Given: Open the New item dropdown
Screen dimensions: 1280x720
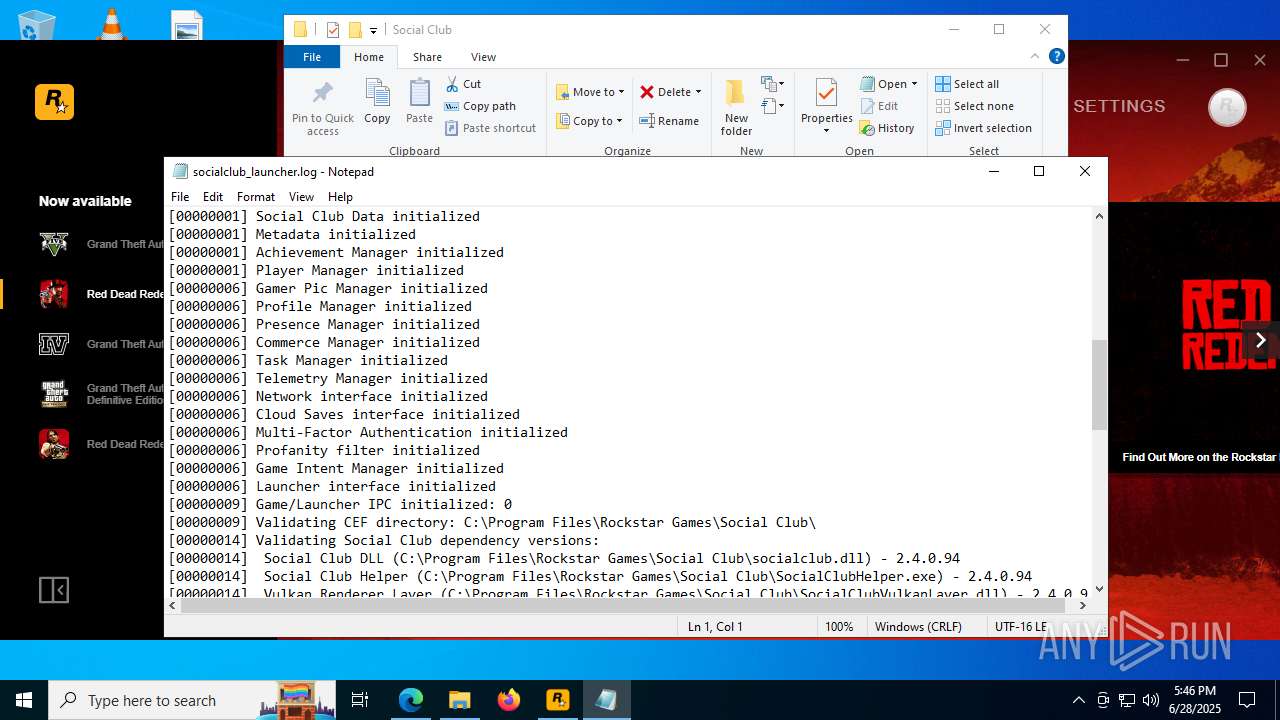Looking at the screenshot, I should pyautogui.click(x=772, y=84).
